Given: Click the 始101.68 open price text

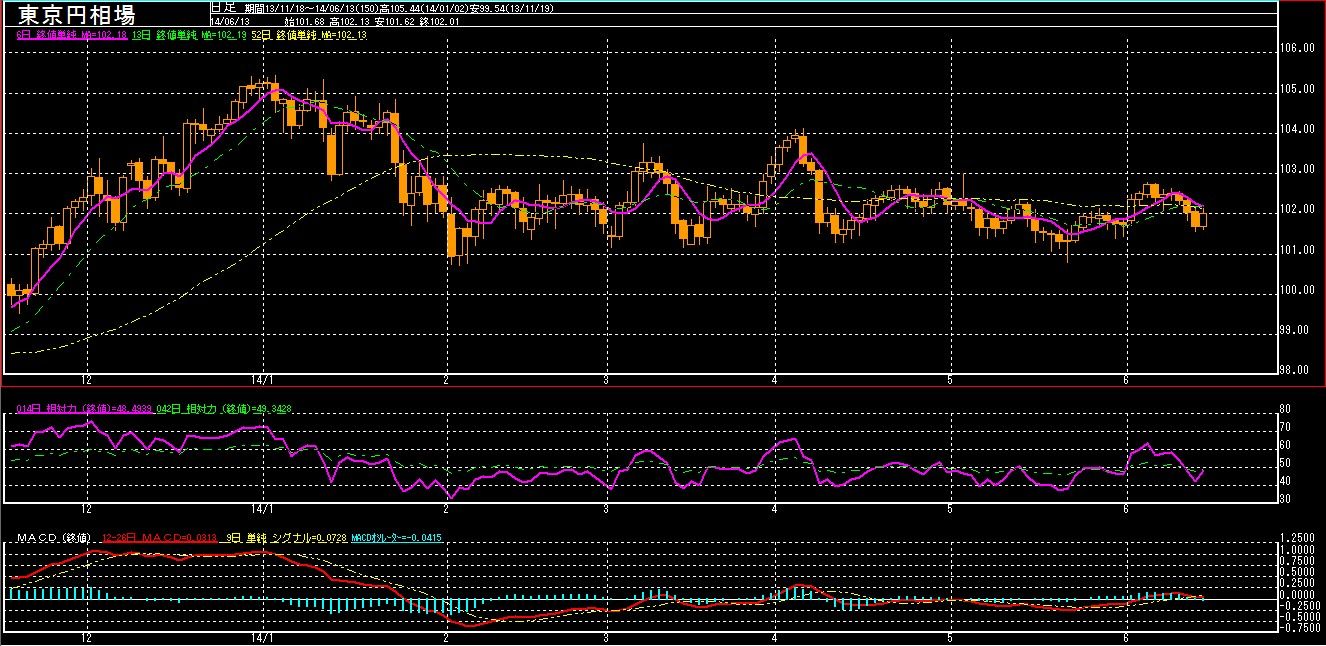Looking at the screenshot, I should pyautogui.click(x=304, y=22).
